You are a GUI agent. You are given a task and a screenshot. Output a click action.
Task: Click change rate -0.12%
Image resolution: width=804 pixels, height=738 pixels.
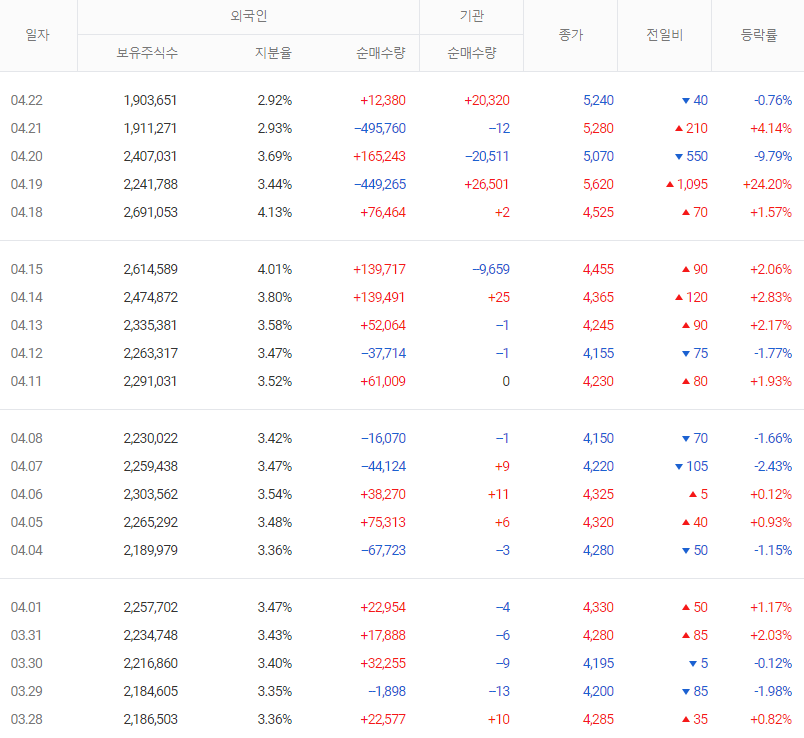click(x=773, y=664)
